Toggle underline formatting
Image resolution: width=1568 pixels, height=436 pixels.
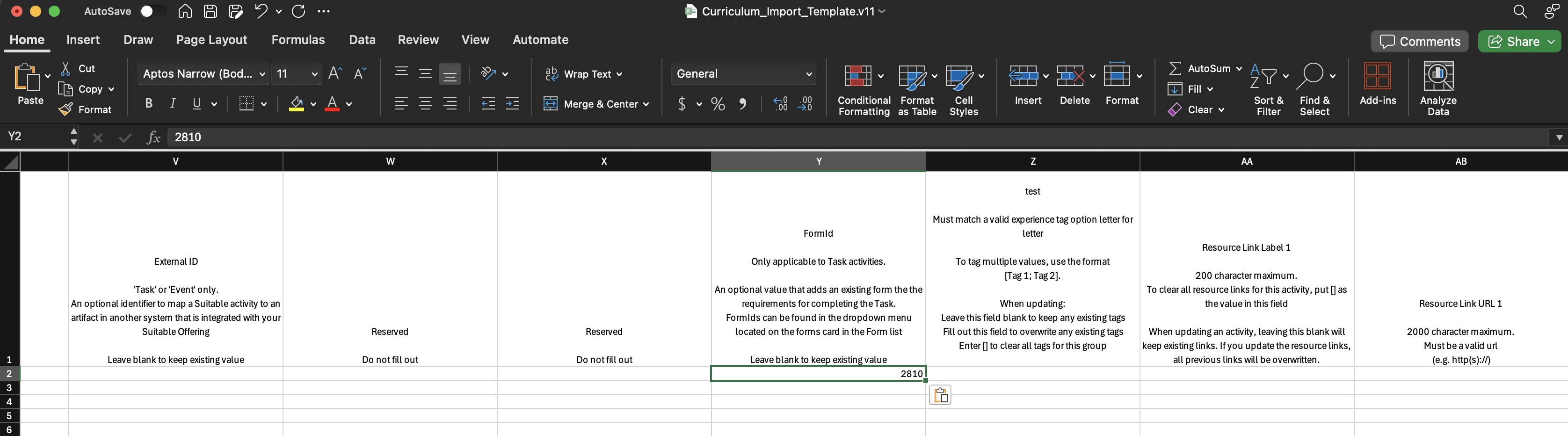(x=196, y=103)
